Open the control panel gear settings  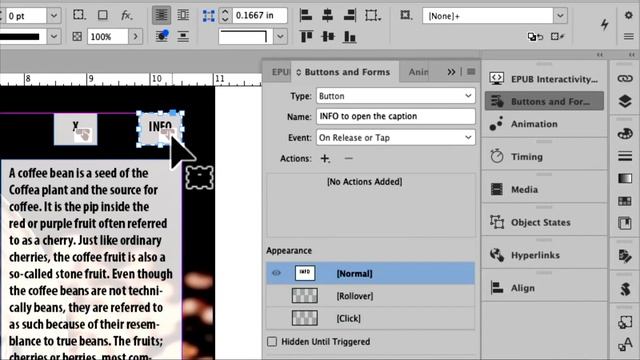pos(629,15)
